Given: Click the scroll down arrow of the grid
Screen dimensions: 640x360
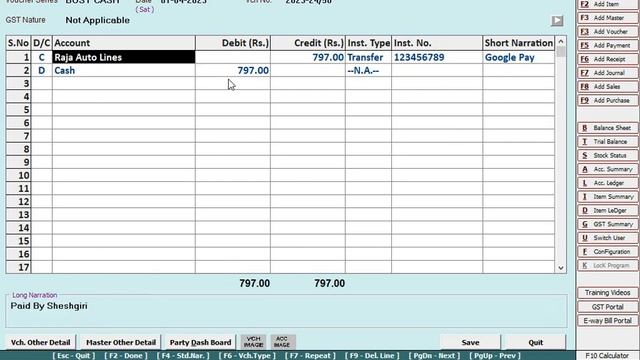Looking at the screenshot, I should click(x=561, y=268).
